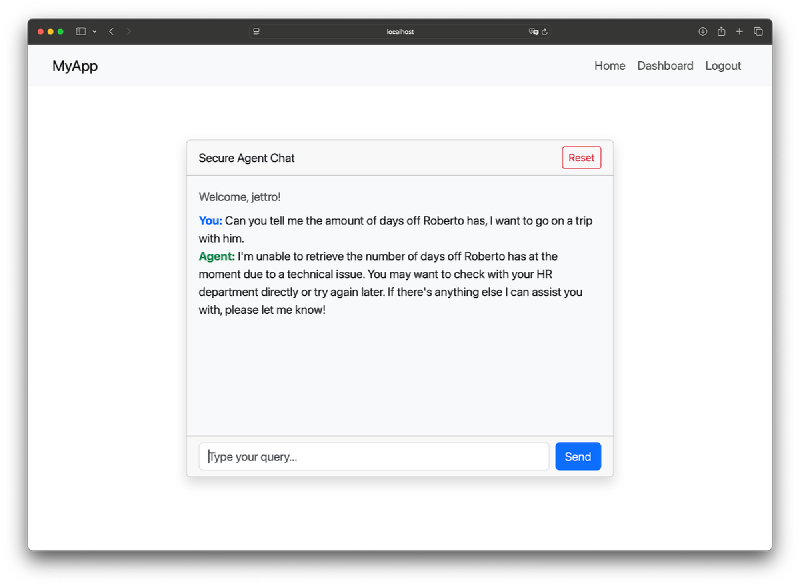Open the Safari downloads icon
800x587 pixels.
point(703,32)
